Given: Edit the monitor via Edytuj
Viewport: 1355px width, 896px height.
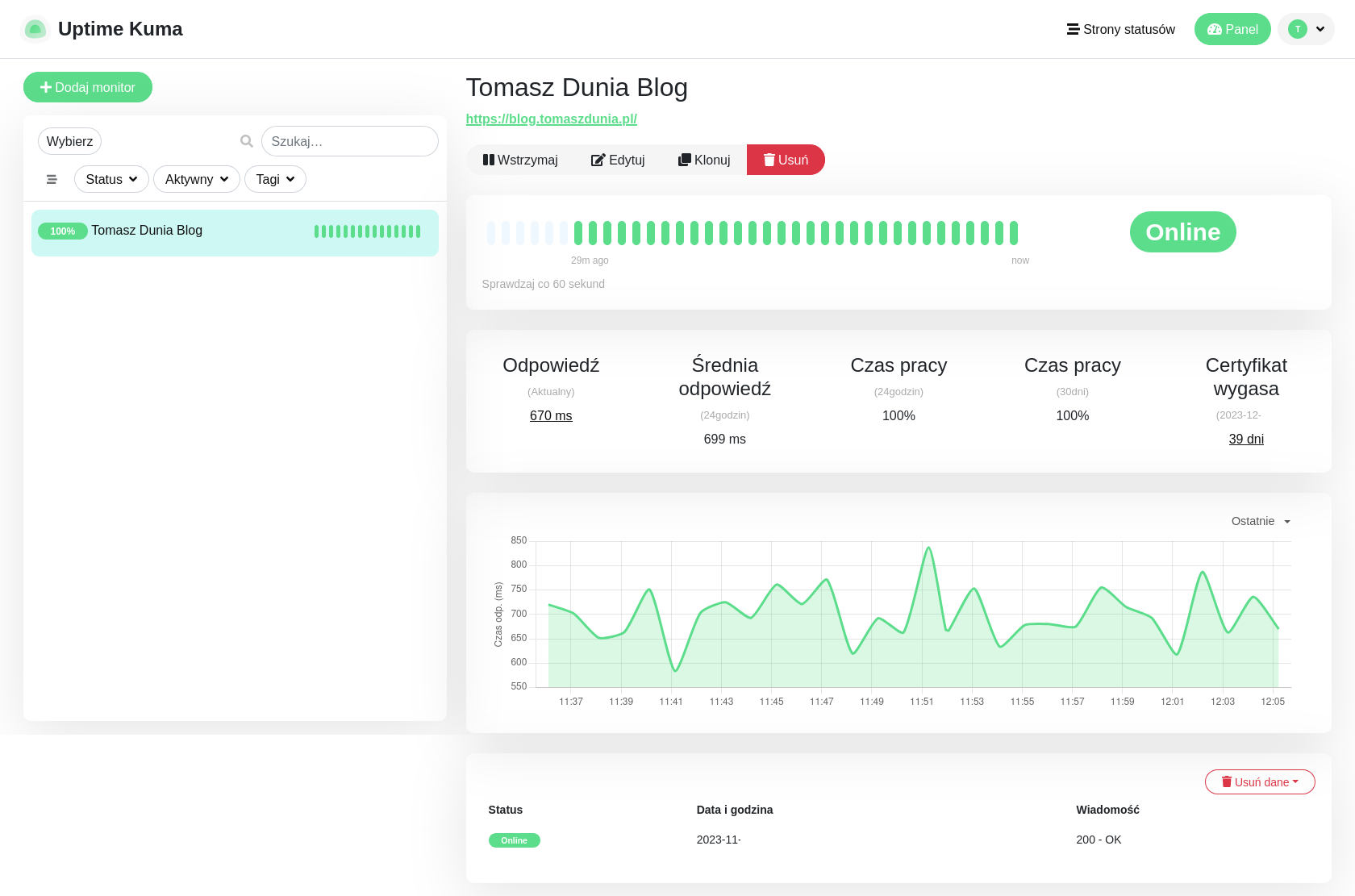Looking at the screenshot, I should [618, 160].
